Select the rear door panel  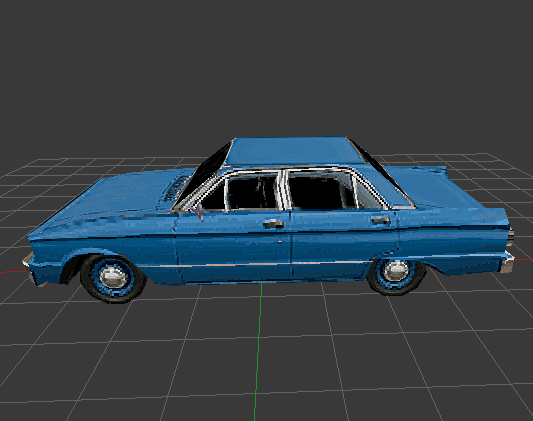point(344,243)
